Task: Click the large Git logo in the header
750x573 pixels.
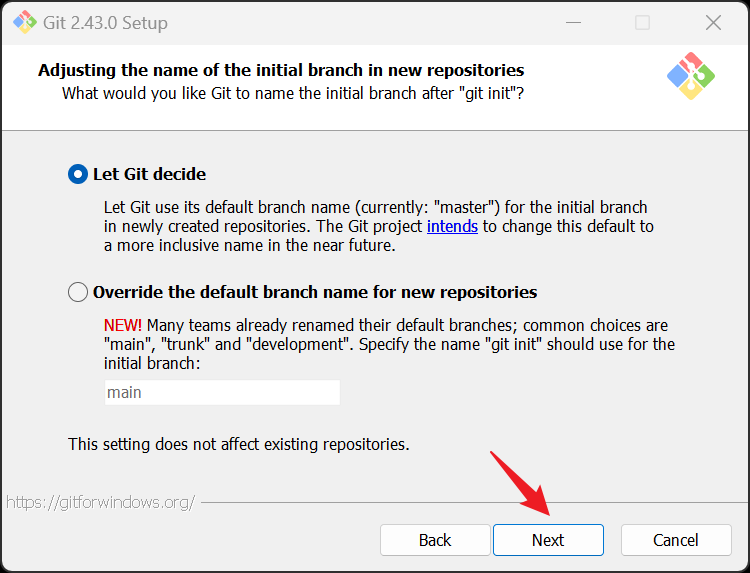Action: (x=691, y=76)
